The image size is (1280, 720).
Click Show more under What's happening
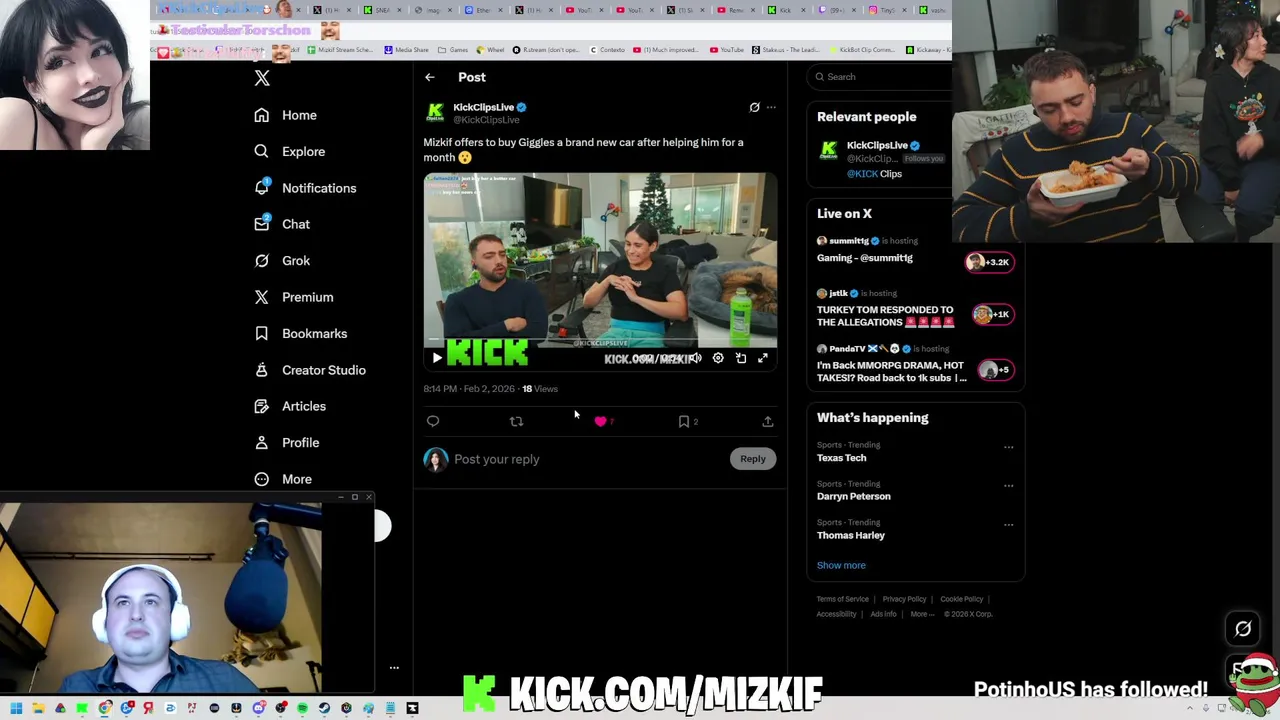pyautogui.click(x=841, y=565)
